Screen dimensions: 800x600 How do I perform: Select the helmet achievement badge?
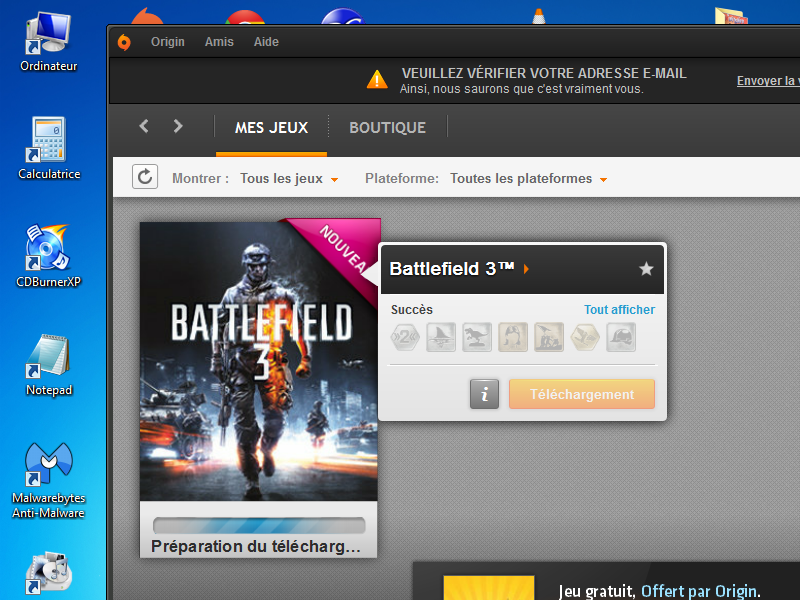pos(621,337)
